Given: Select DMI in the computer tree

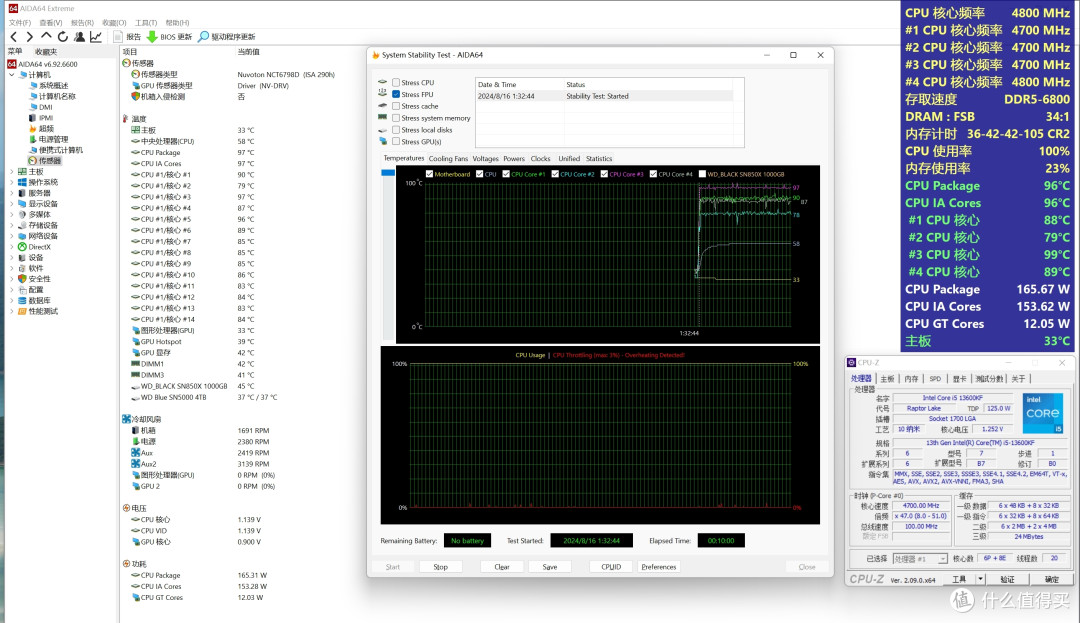Looking at the screenshot, I should pos(41,107).
